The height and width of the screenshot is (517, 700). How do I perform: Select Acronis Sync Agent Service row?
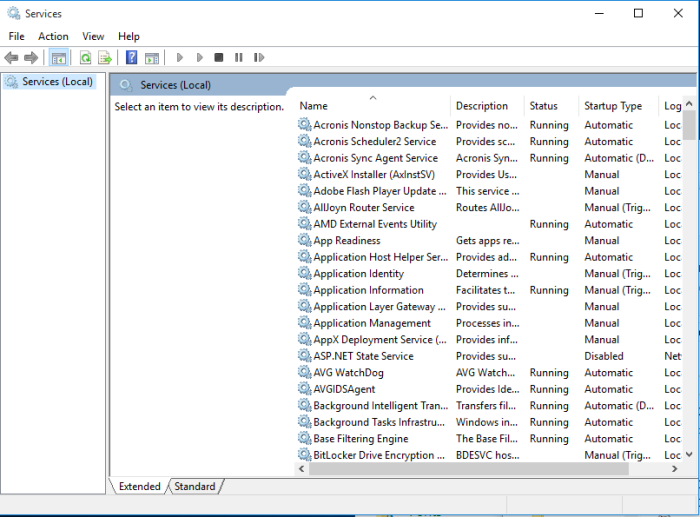coord(490,158)
